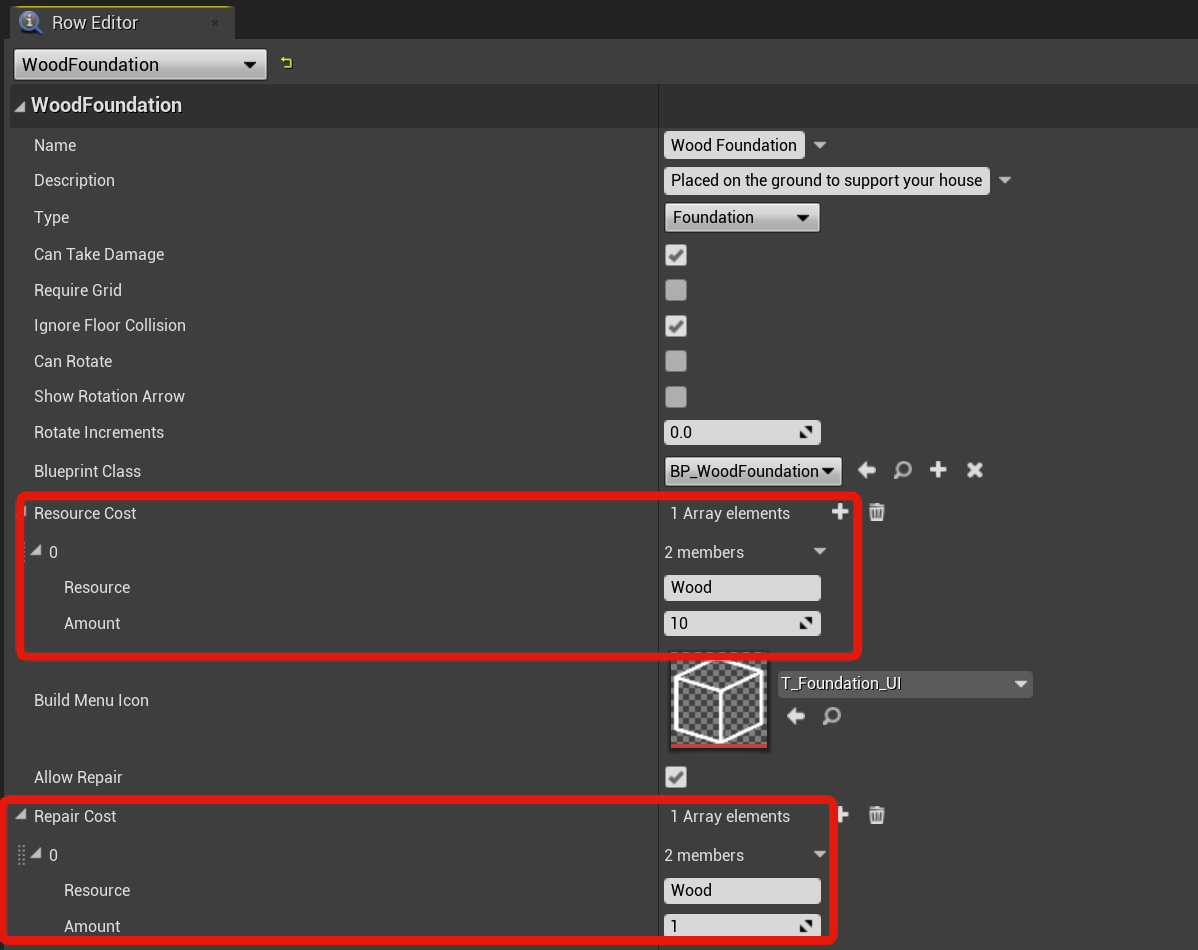Click the Resource Cost Amount field showing 10

[732, 623]
